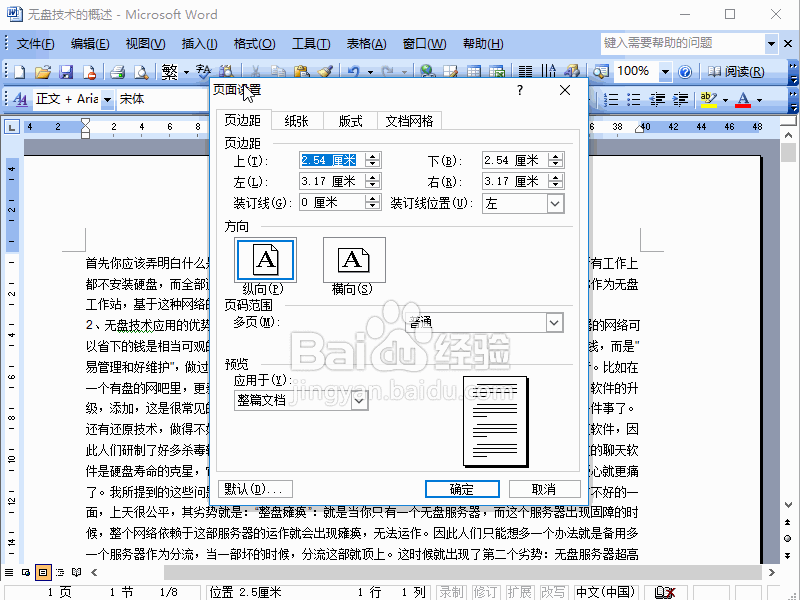The height and width of the screenshot is (600, 800).
Task: Decrease the paragraph indent
Action: point(657,99)
